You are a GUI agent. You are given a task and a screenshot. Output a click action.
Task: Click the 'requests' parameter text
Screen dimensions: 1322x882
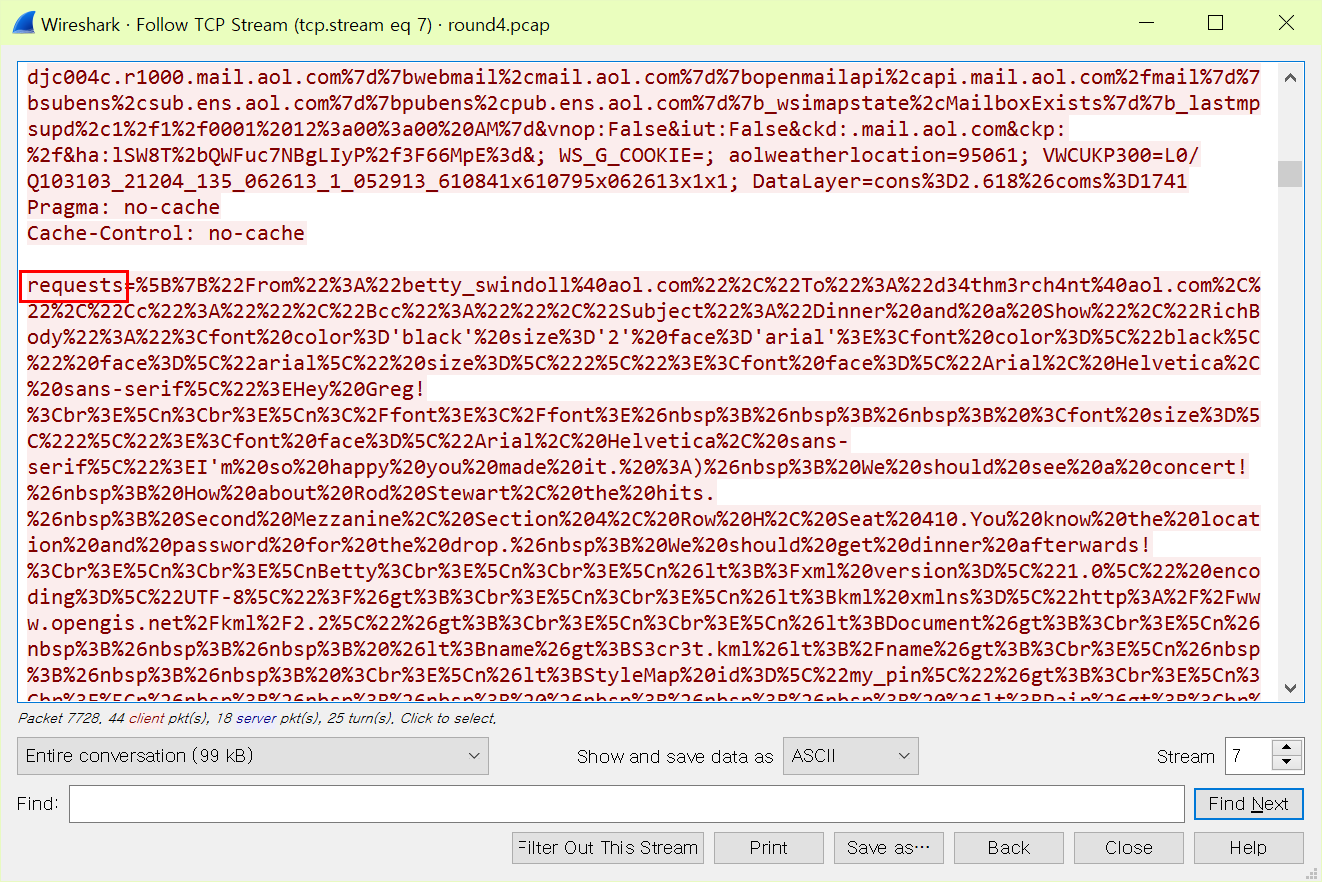(75, 286)
